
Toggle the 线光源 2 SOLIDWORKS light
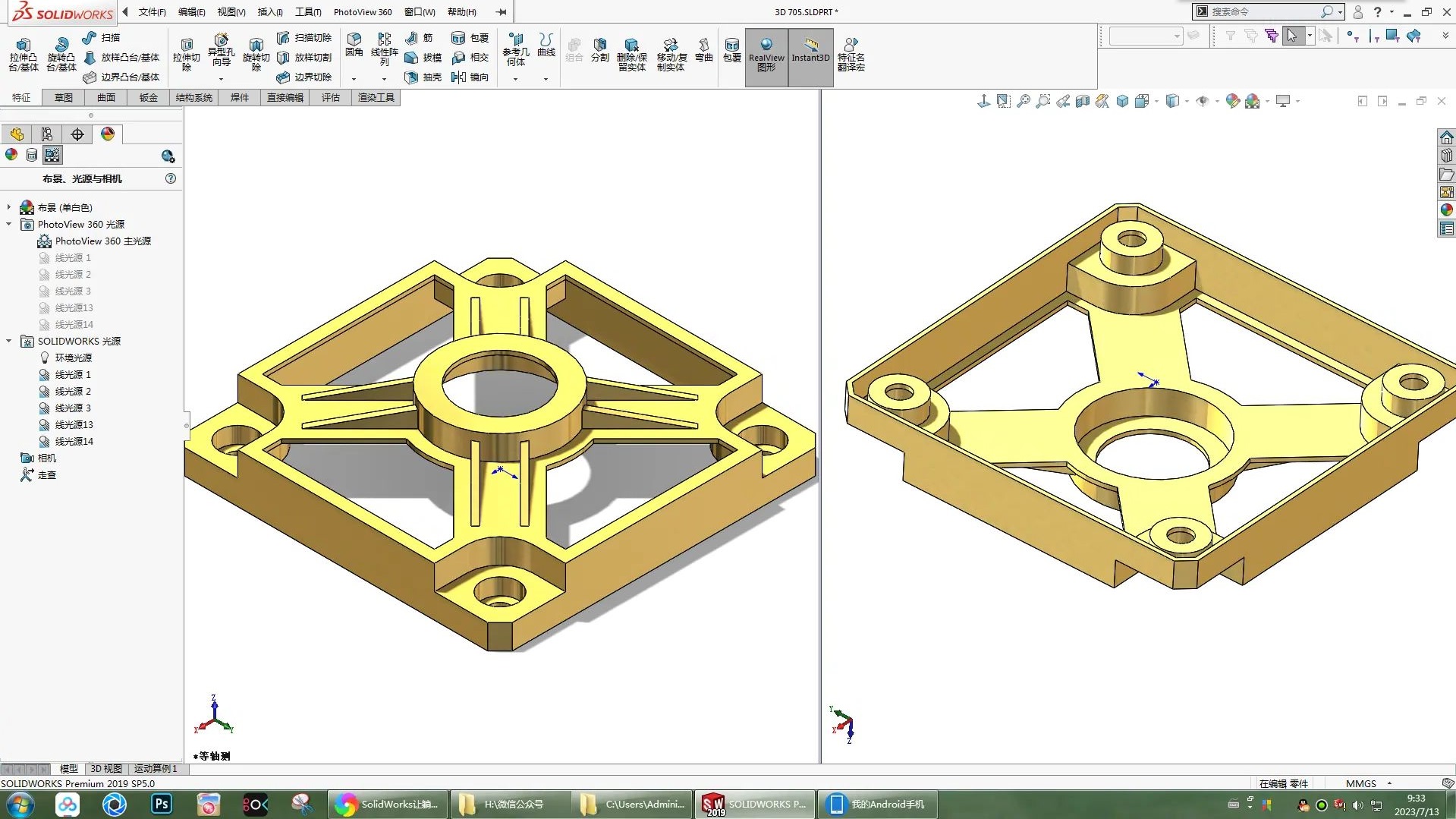coord(65,391)
